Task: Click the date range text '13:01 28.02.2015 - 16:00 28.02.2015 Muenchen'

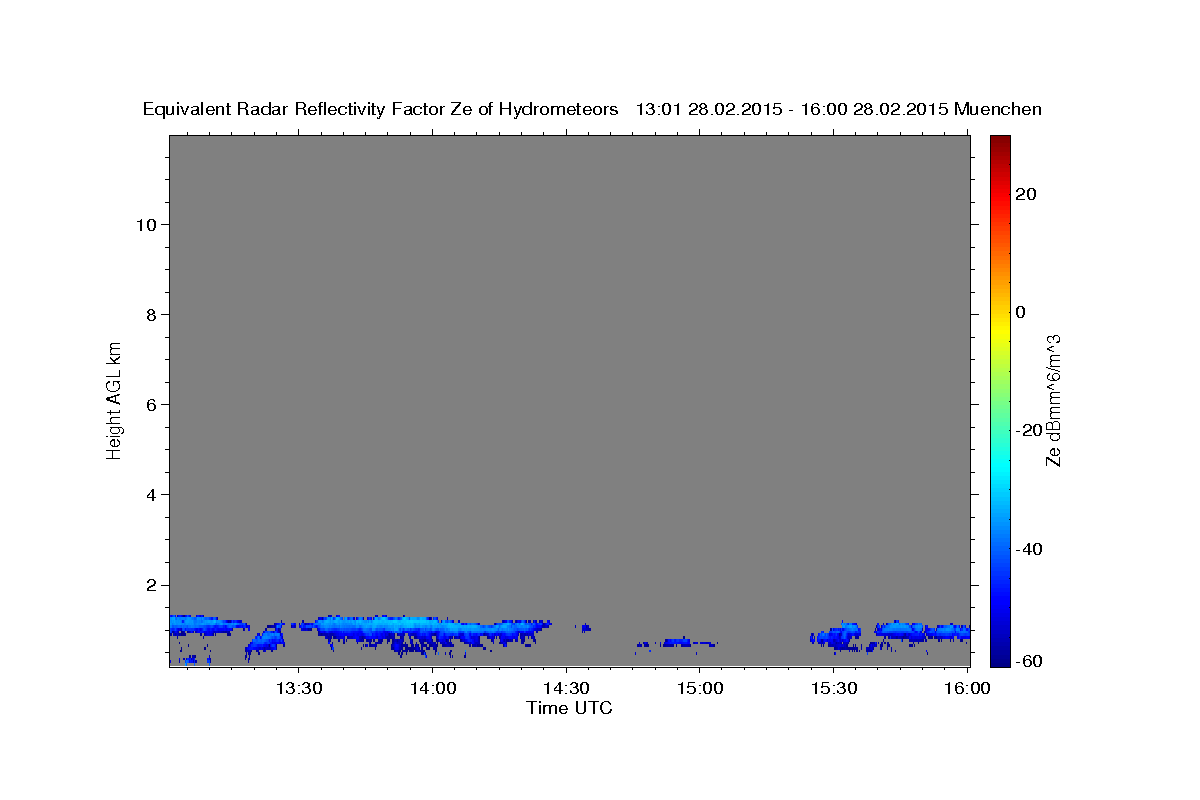Action: pos(839,110)
